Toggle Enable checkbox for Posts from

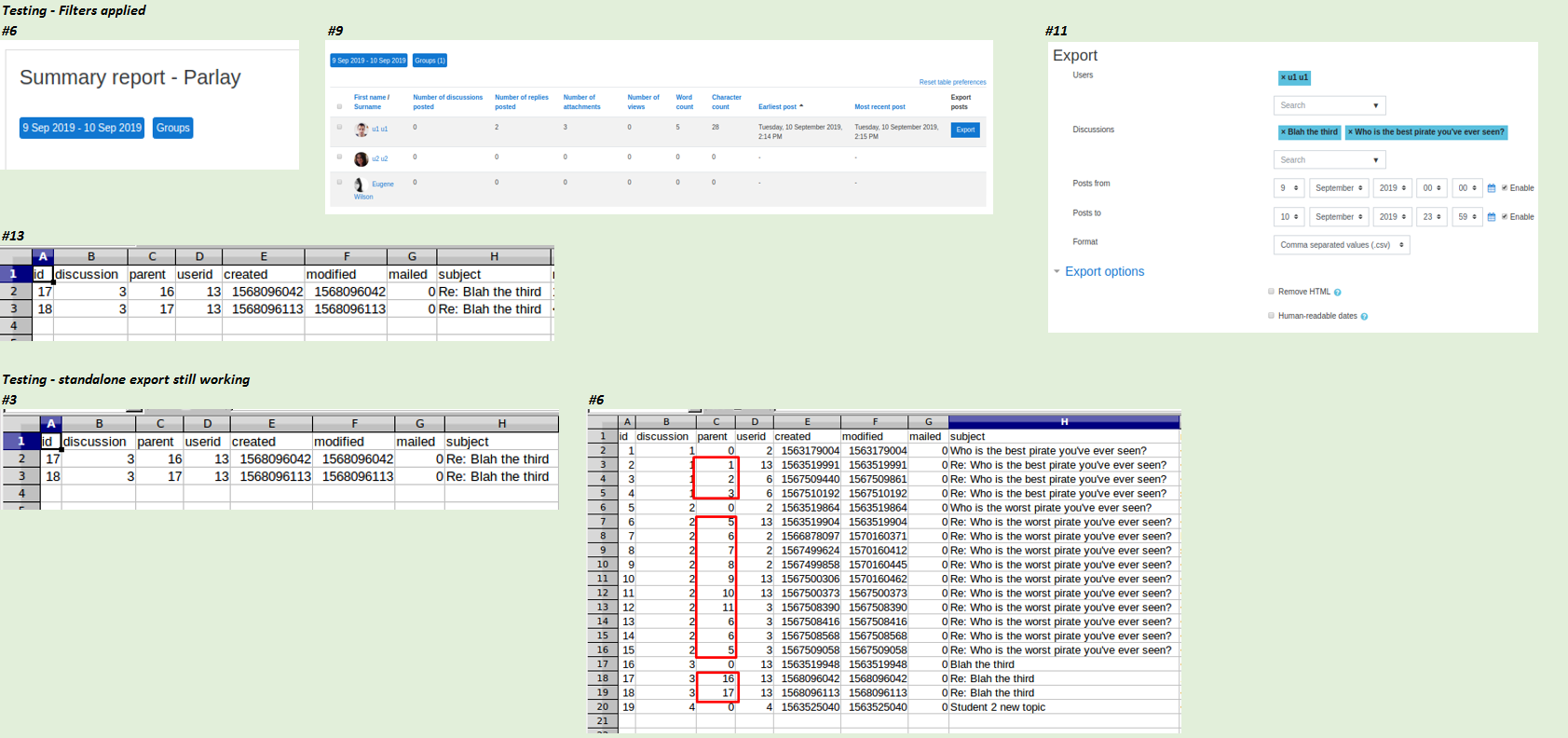pos(1505,188)
